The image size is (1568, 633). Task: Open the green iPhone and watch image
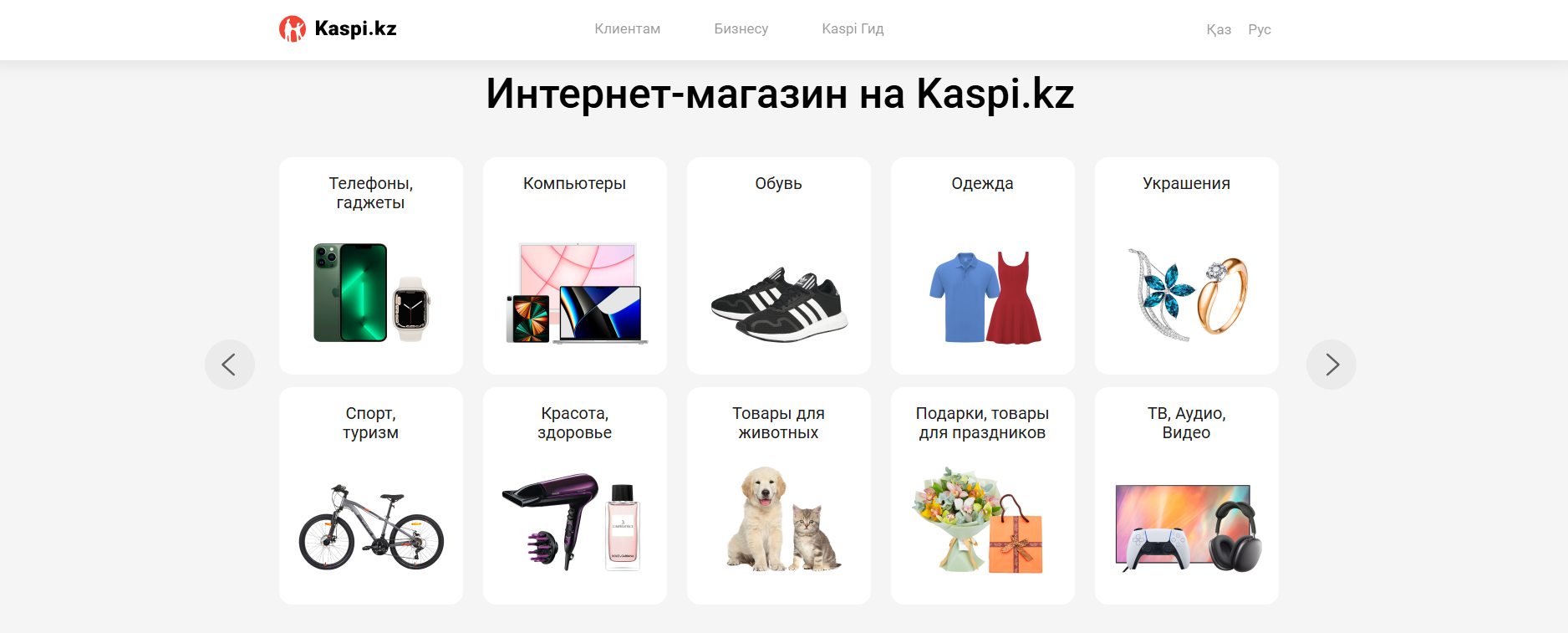371,293
